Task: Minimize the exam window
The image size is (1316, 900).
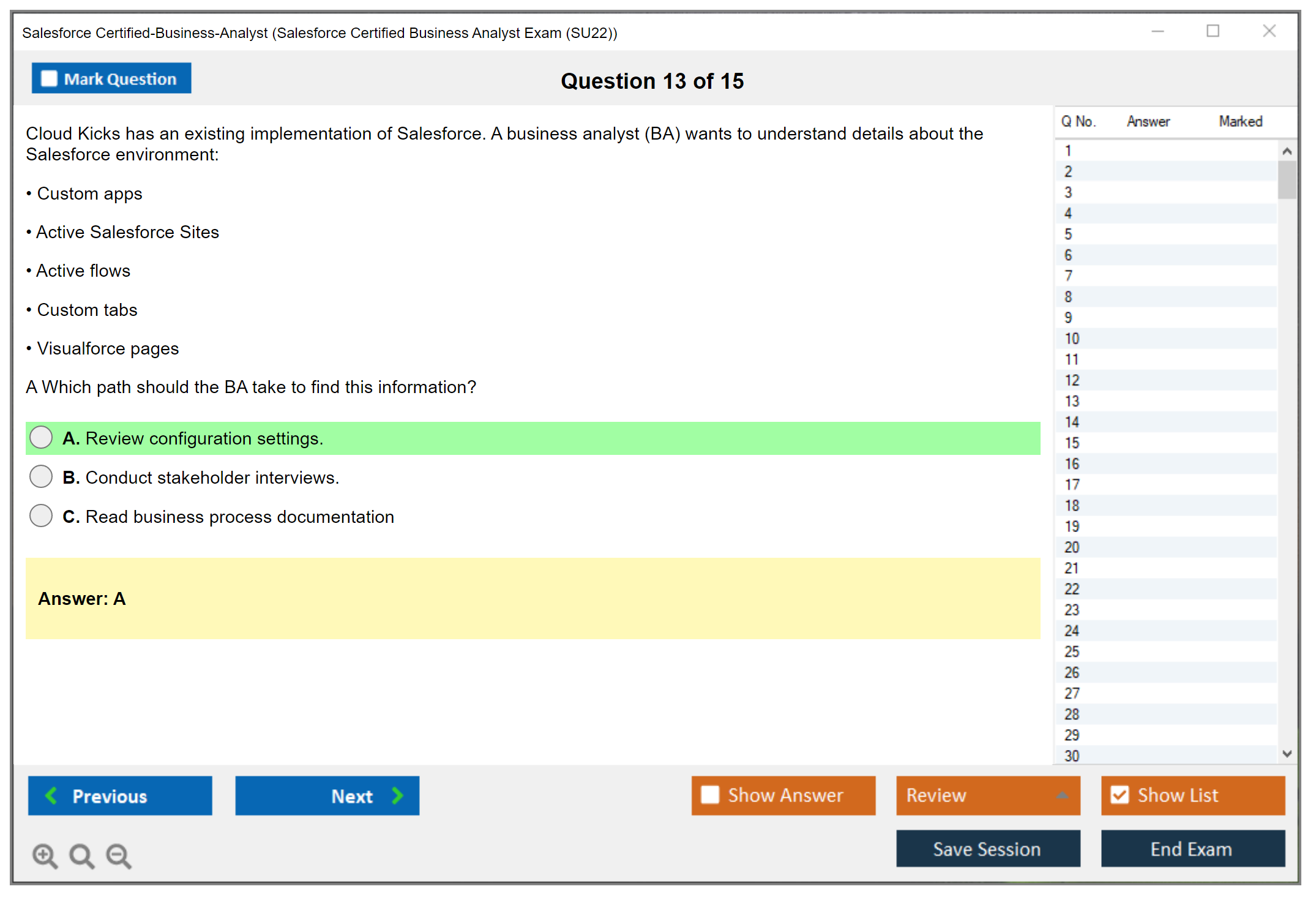Action: pos(1157,31)
